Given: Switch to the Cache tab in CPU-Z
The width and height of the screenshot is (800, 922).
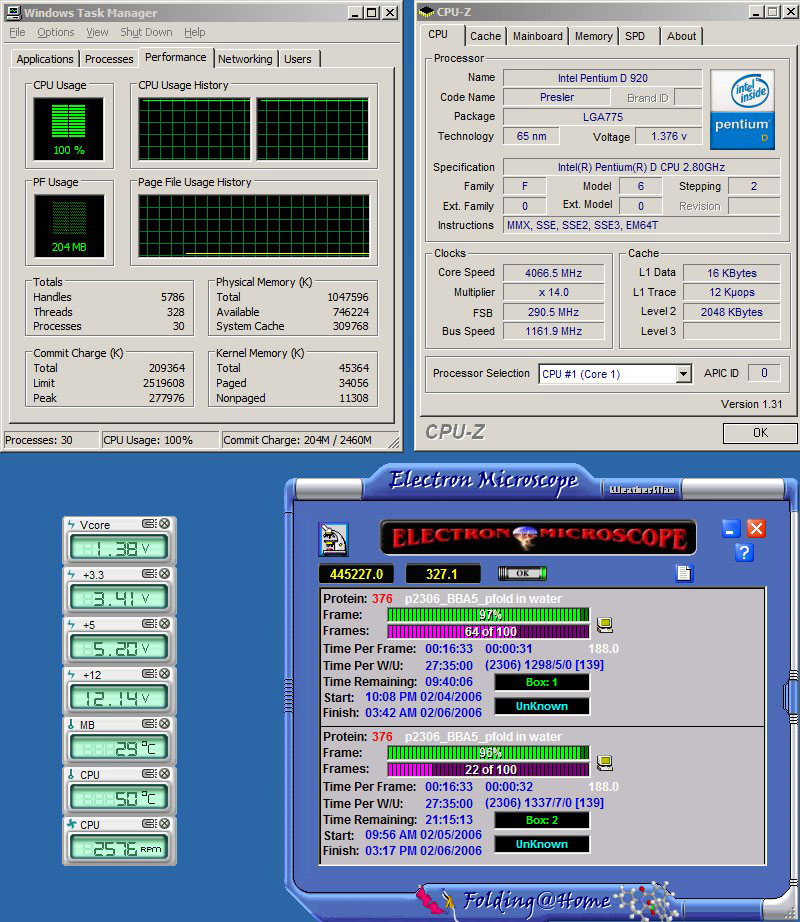Looking at the screenshot, I should (486, 36).
